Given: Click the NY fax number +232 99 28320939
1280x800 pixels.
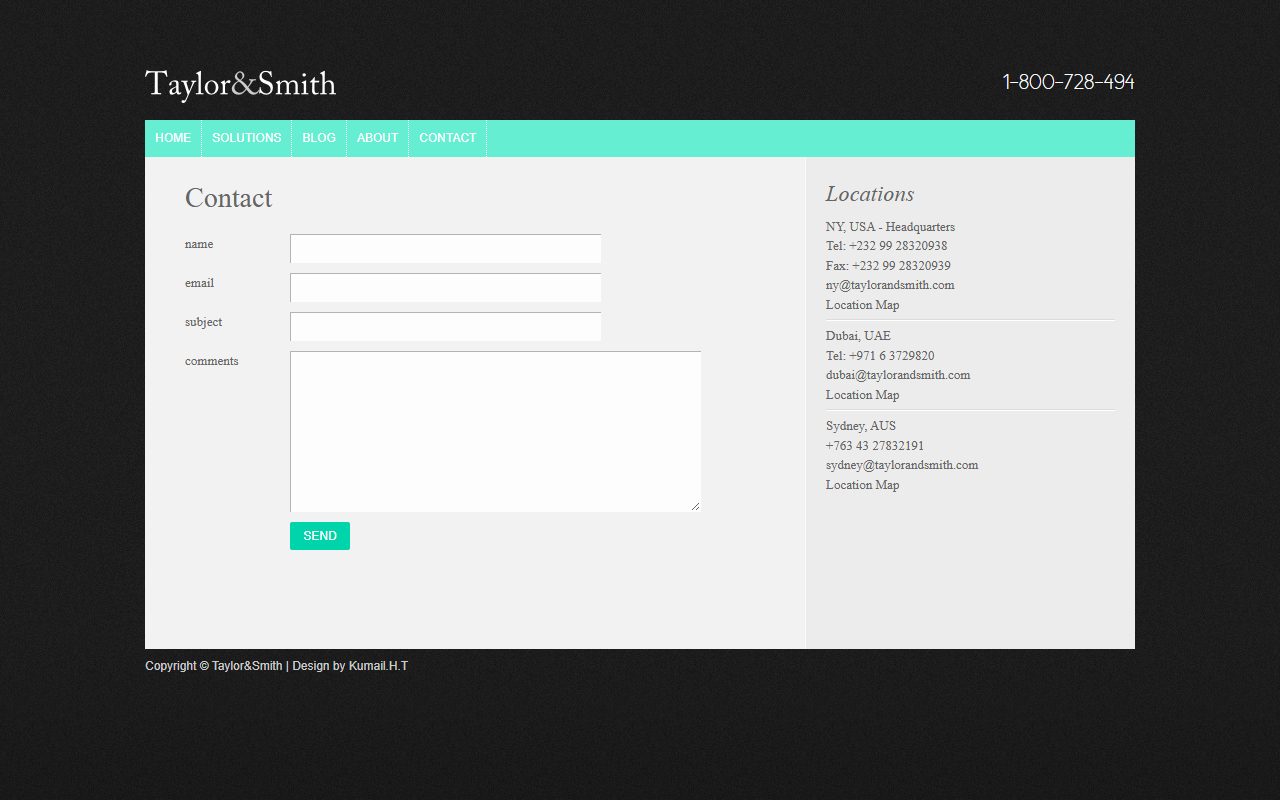Looking at the screenshot, I should 901,266.
